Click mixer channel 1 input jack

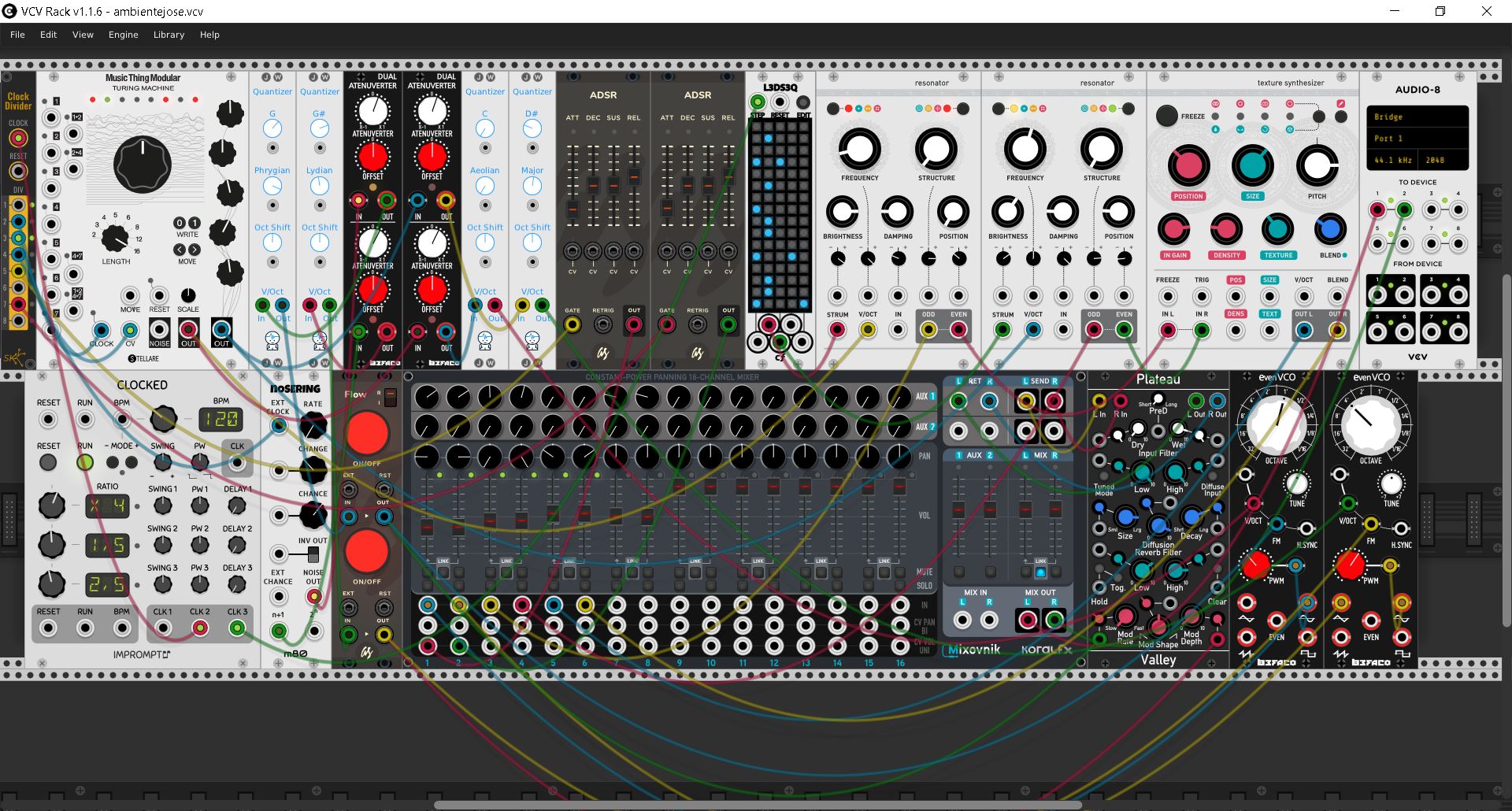(428, 605)
